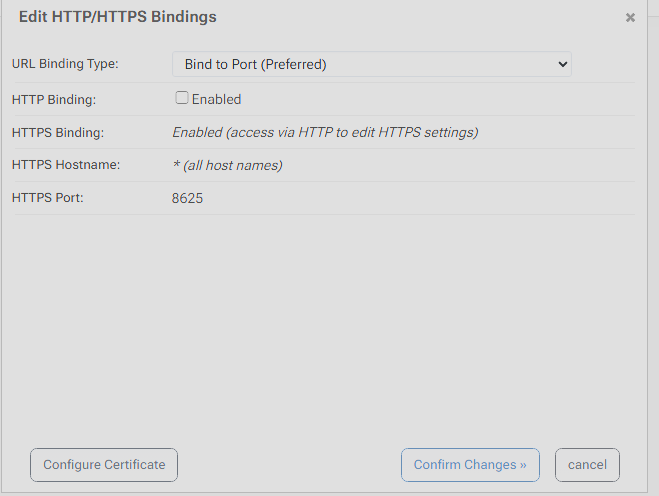Image resolution: width=659 pixels, height=496 pixels.
Task: Click the Bind to Port (Preferred) selected text
Action: (256, 64)
